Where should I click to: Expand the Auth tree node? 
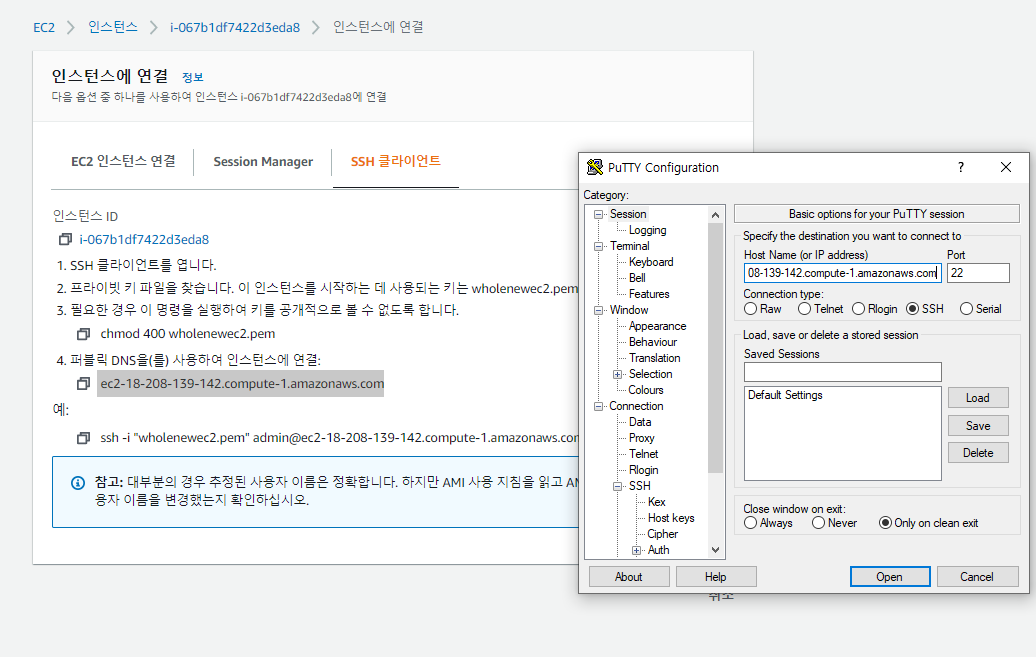[x=636, y=550]
